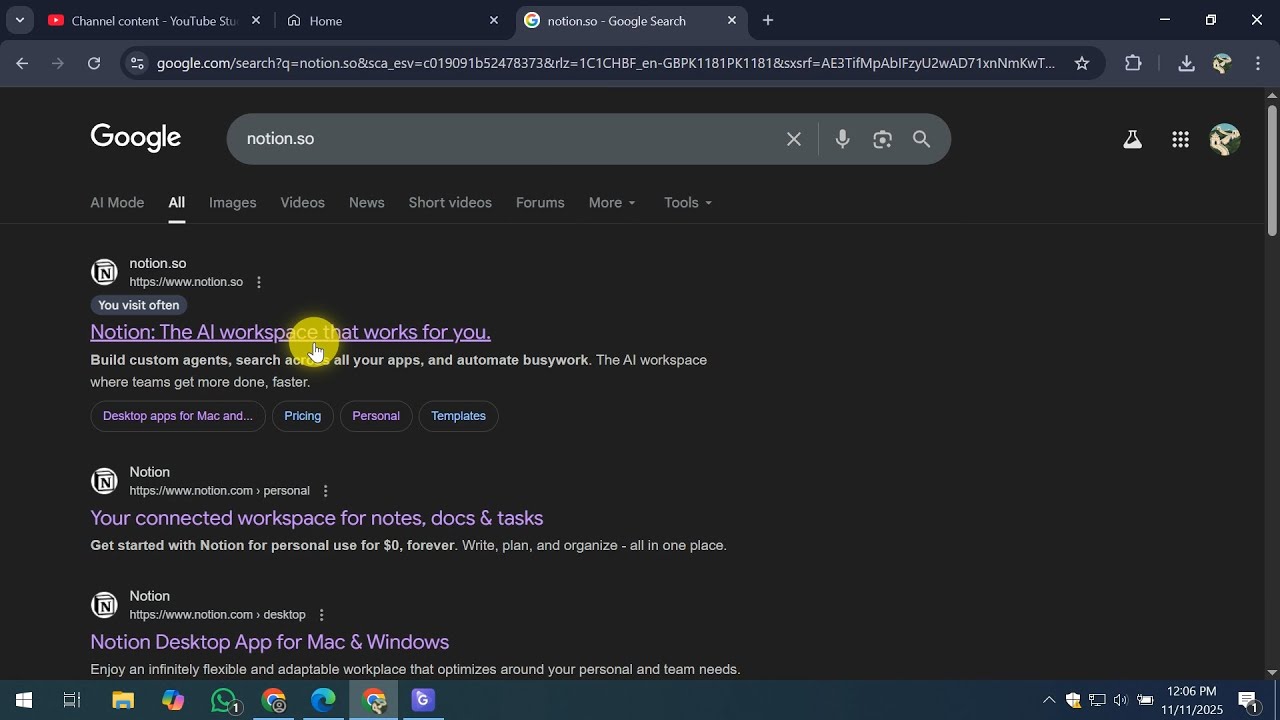The height and width of the screenshot is (720, 1280).
Task: Open Microsoft Edge from the taskbar
Action: 323,700
